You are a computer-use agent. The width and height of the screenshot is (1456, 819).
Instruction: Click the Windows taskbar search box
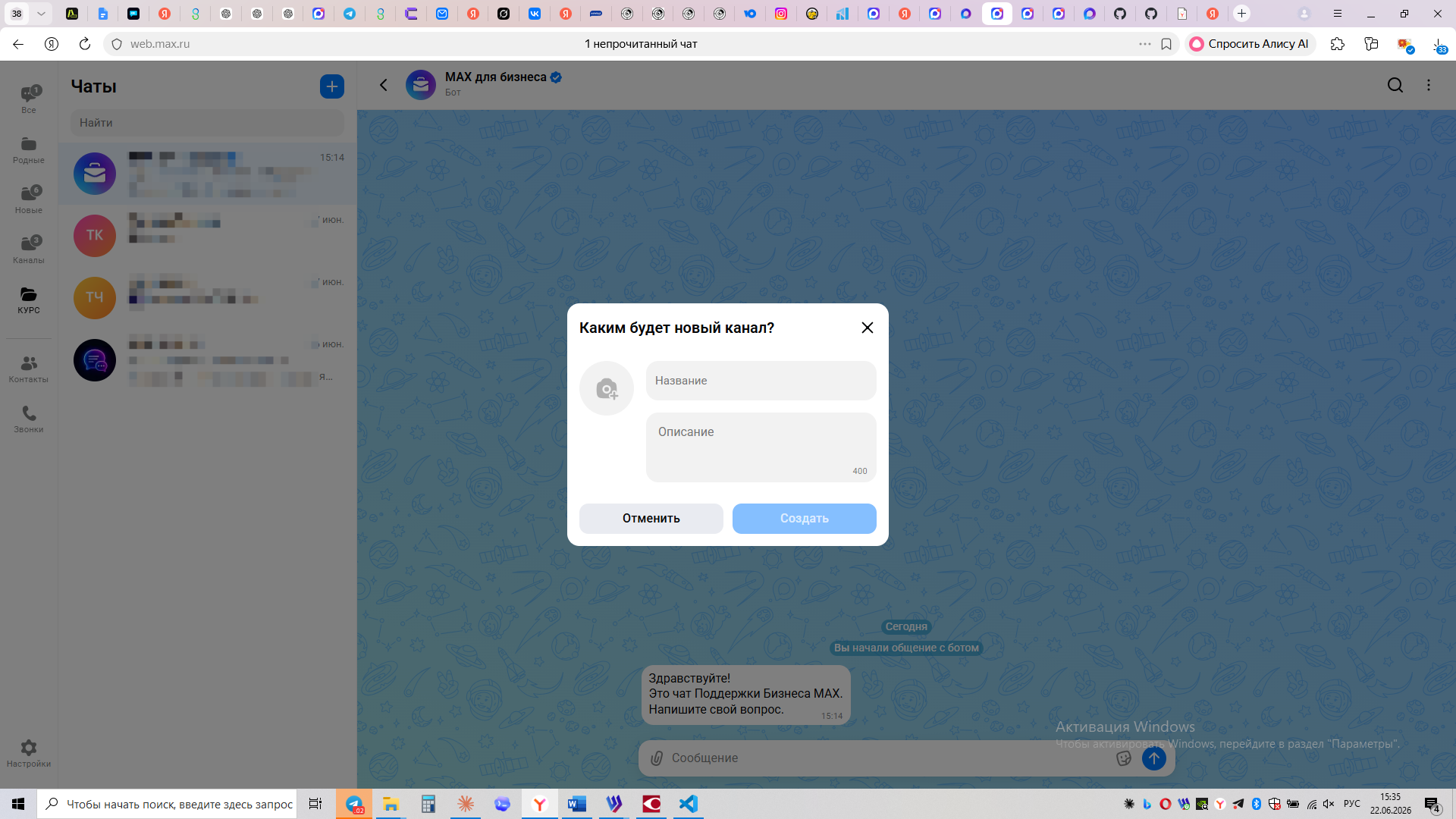[x=167, y=804]
